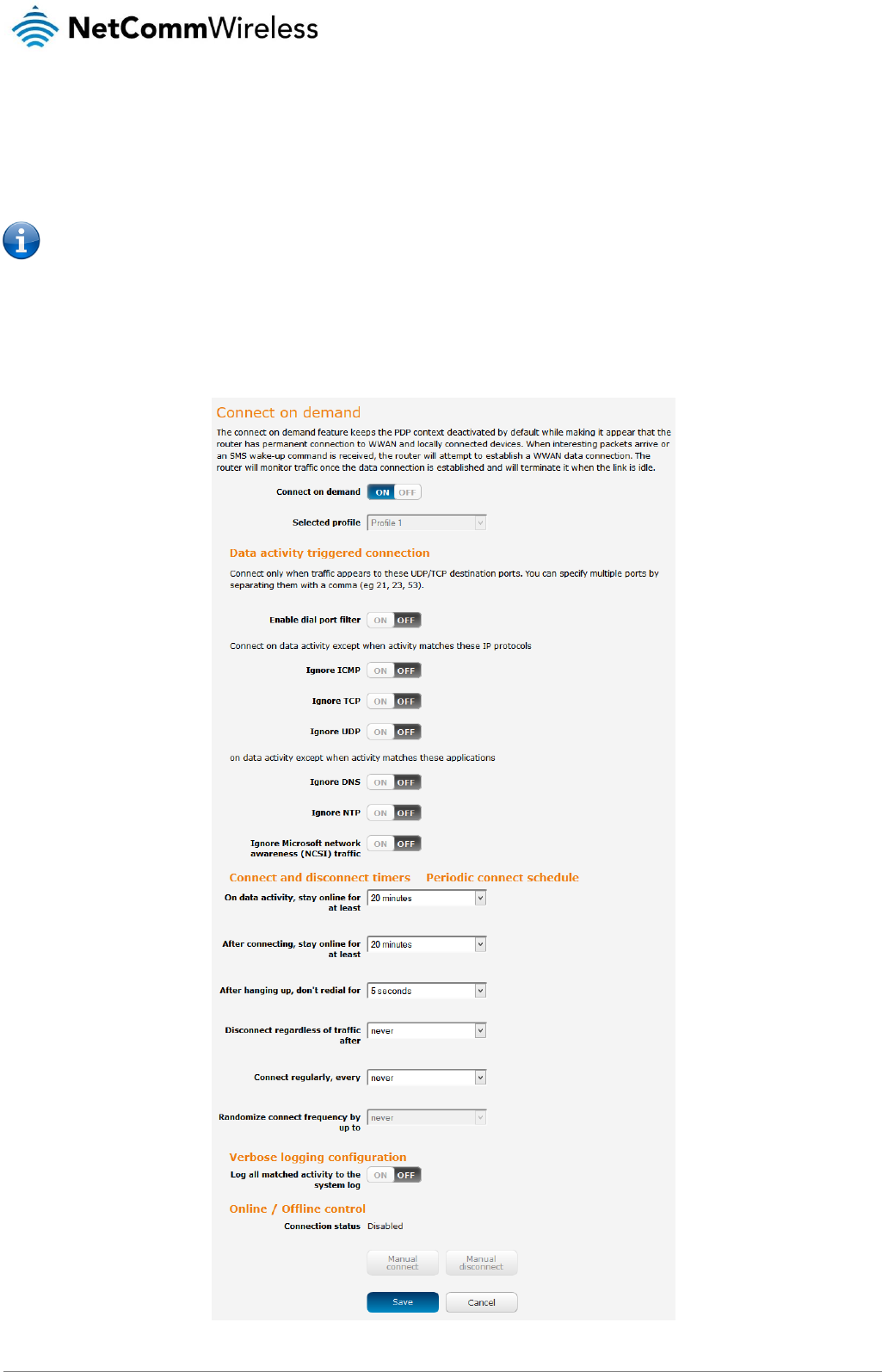The width and height of the screenshot is (882, 1372).
Task: Open Connect regularly, every dropdown
Action: point(427,1078)
